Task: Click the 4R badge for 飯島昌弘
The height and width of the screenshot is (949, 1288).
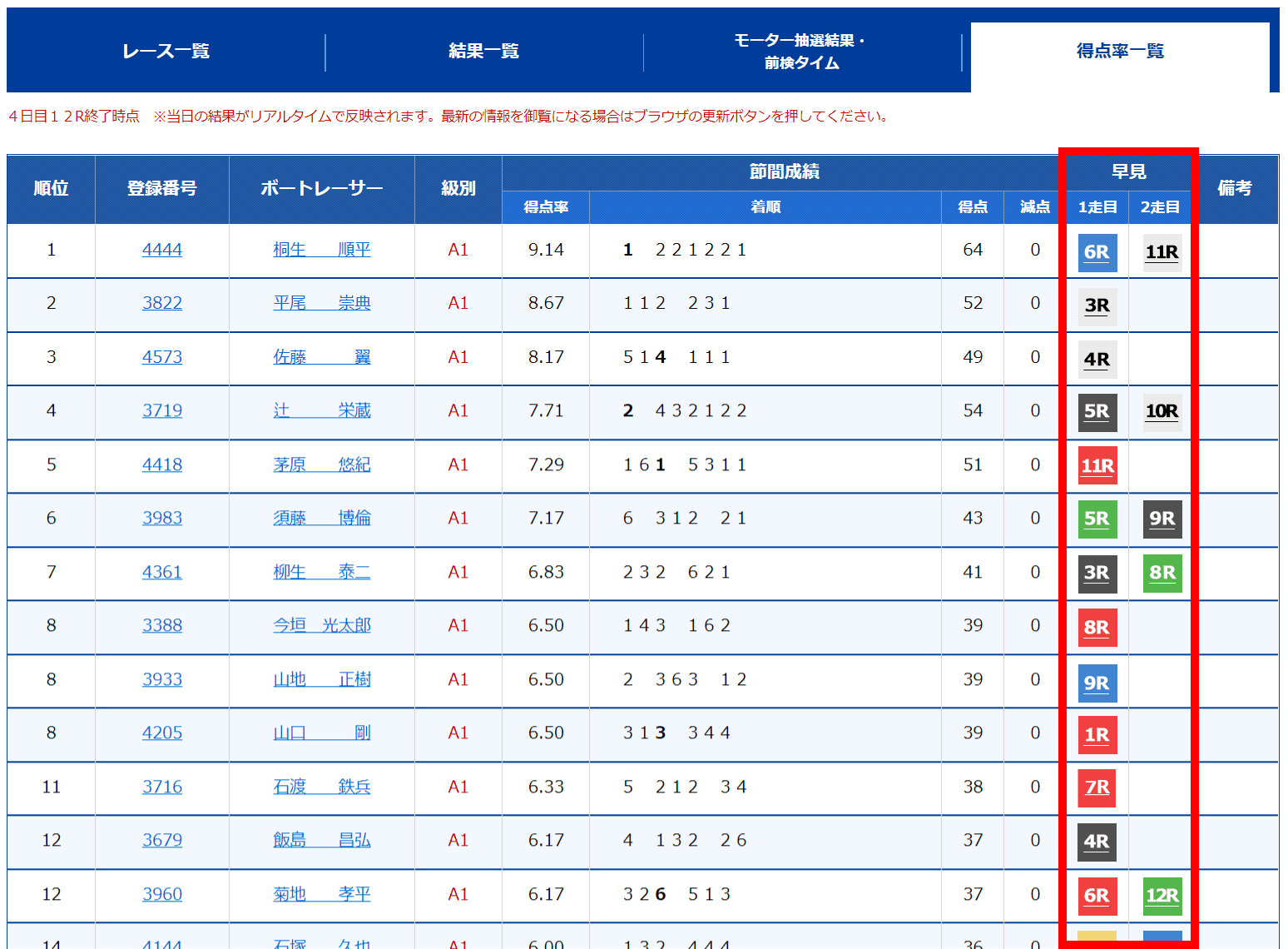Action: [x=1097, y=842]
